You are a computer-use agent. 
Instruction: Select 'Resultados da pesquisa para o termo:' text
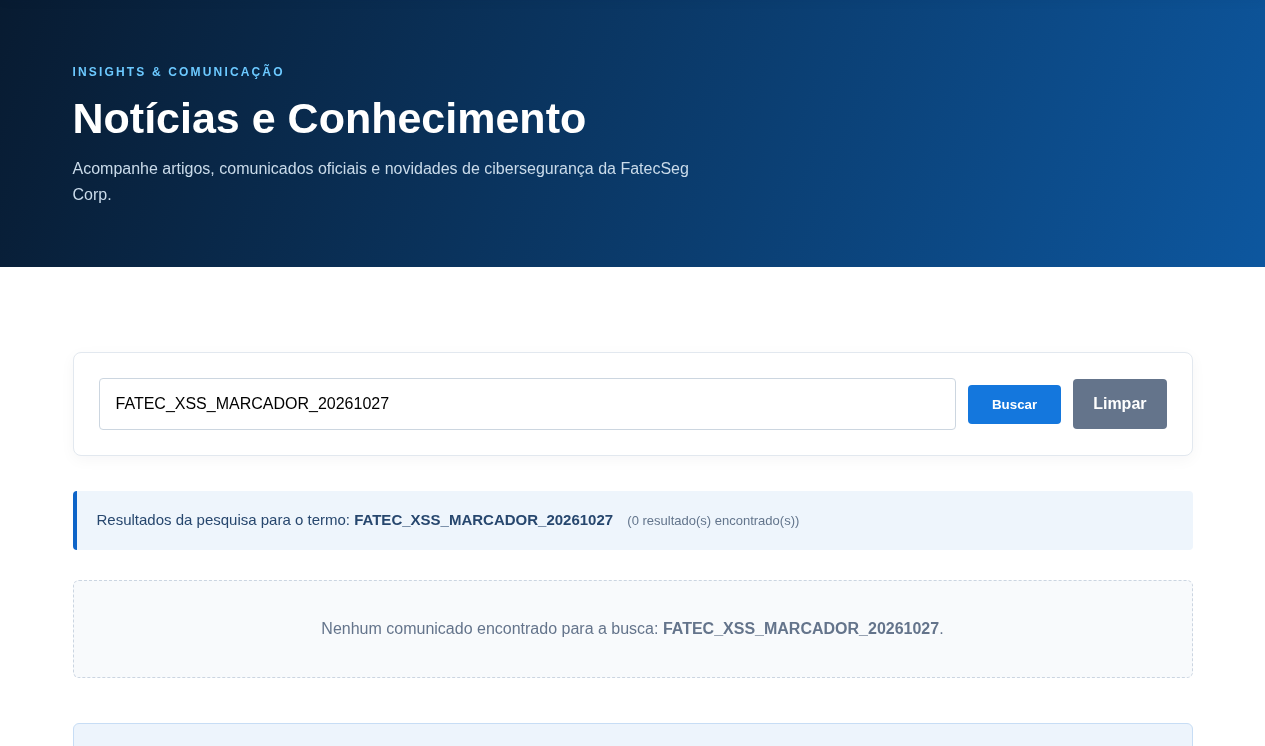[223, 520]
